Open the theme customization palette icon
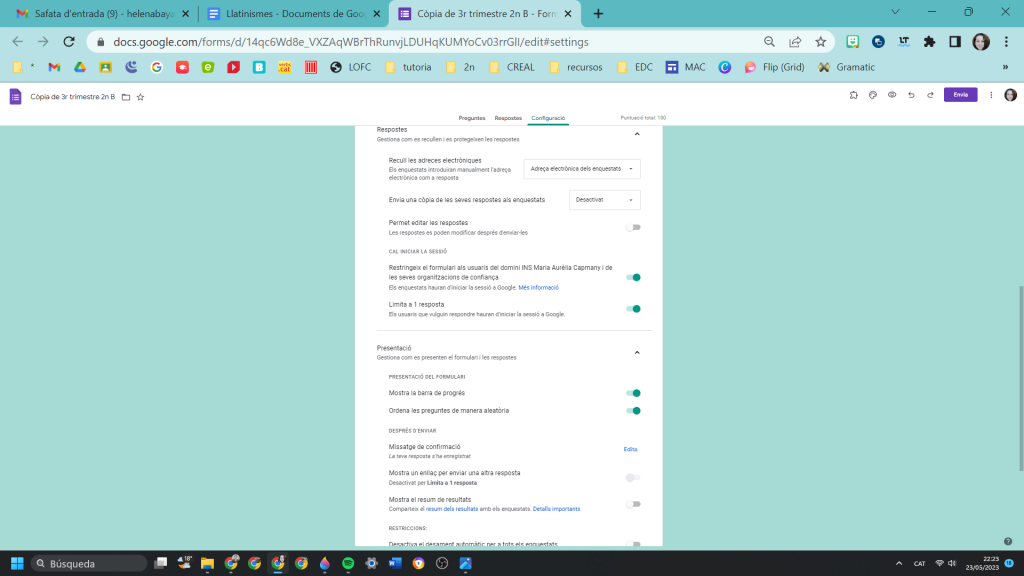The height and width of the screenshot is (576, 1024). (872, 95)
